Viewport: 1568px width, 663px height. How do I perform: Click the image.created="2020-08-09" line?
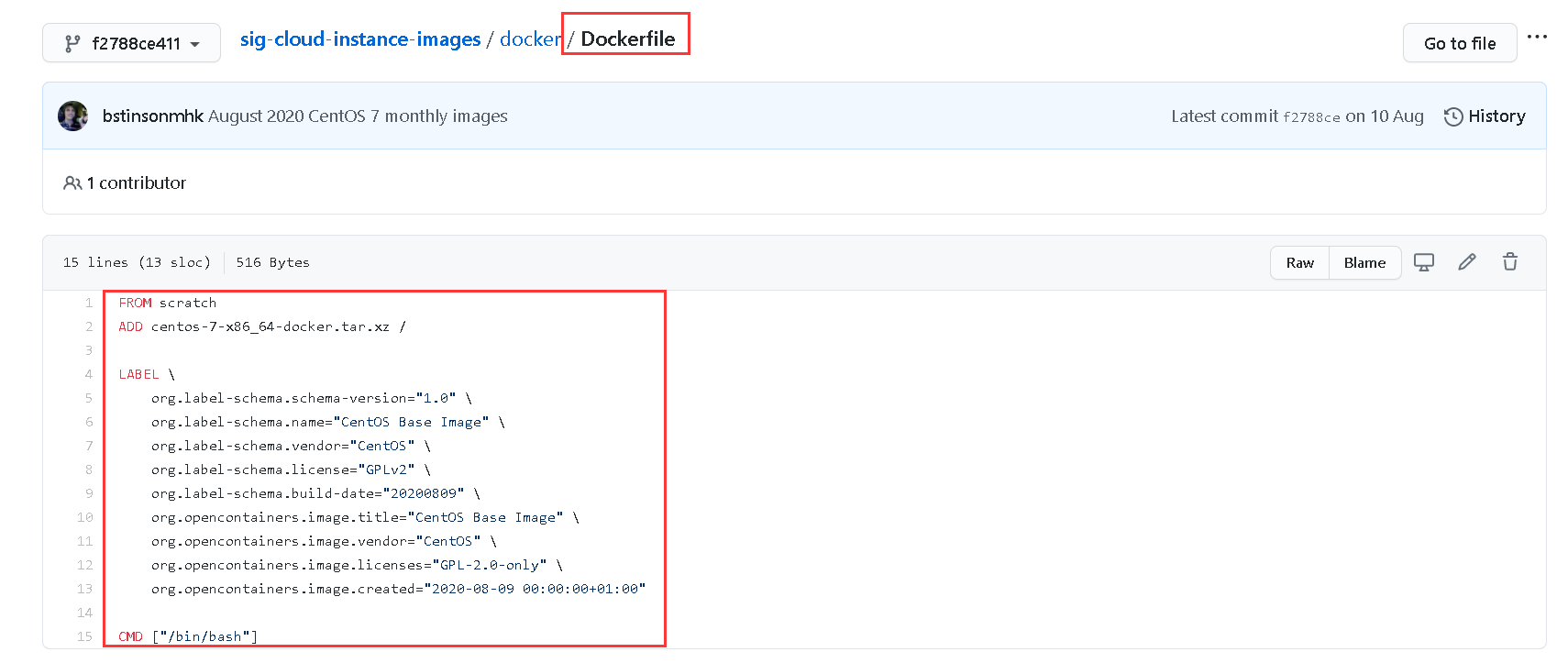[x=399, y=589]
